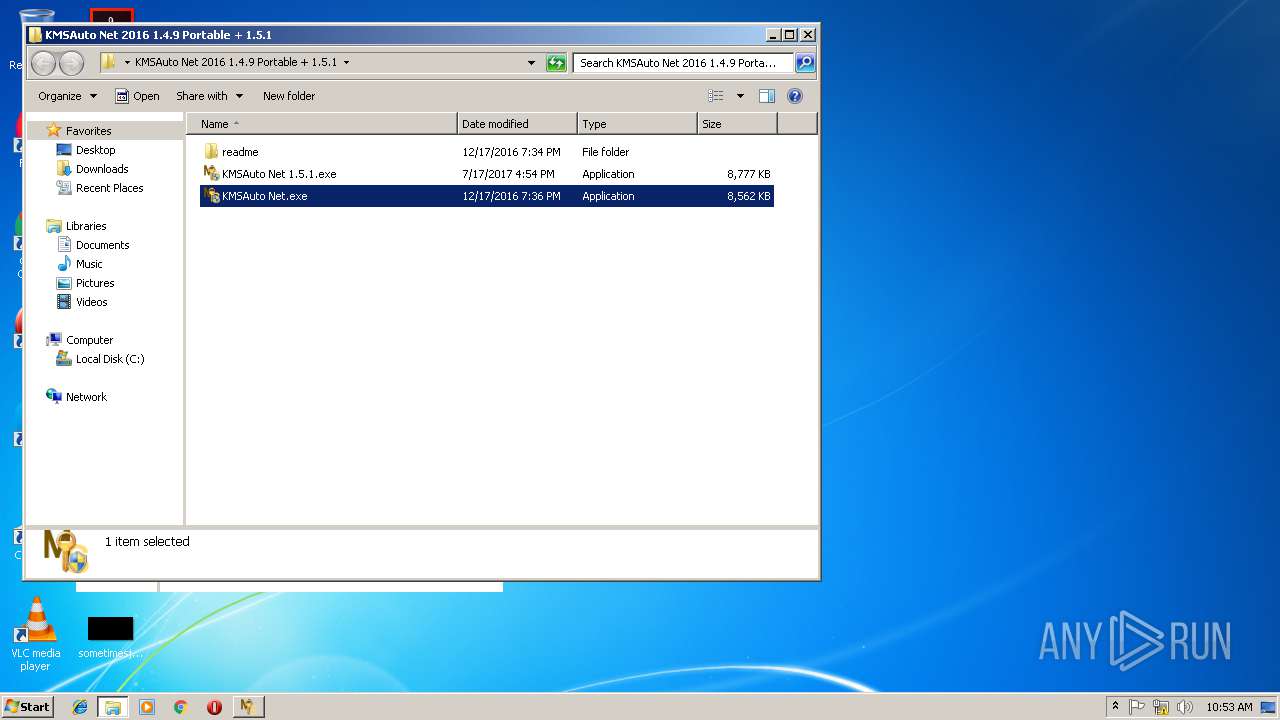Select Network in the navigation pane
1280x720 pixels.
point(86,397)
